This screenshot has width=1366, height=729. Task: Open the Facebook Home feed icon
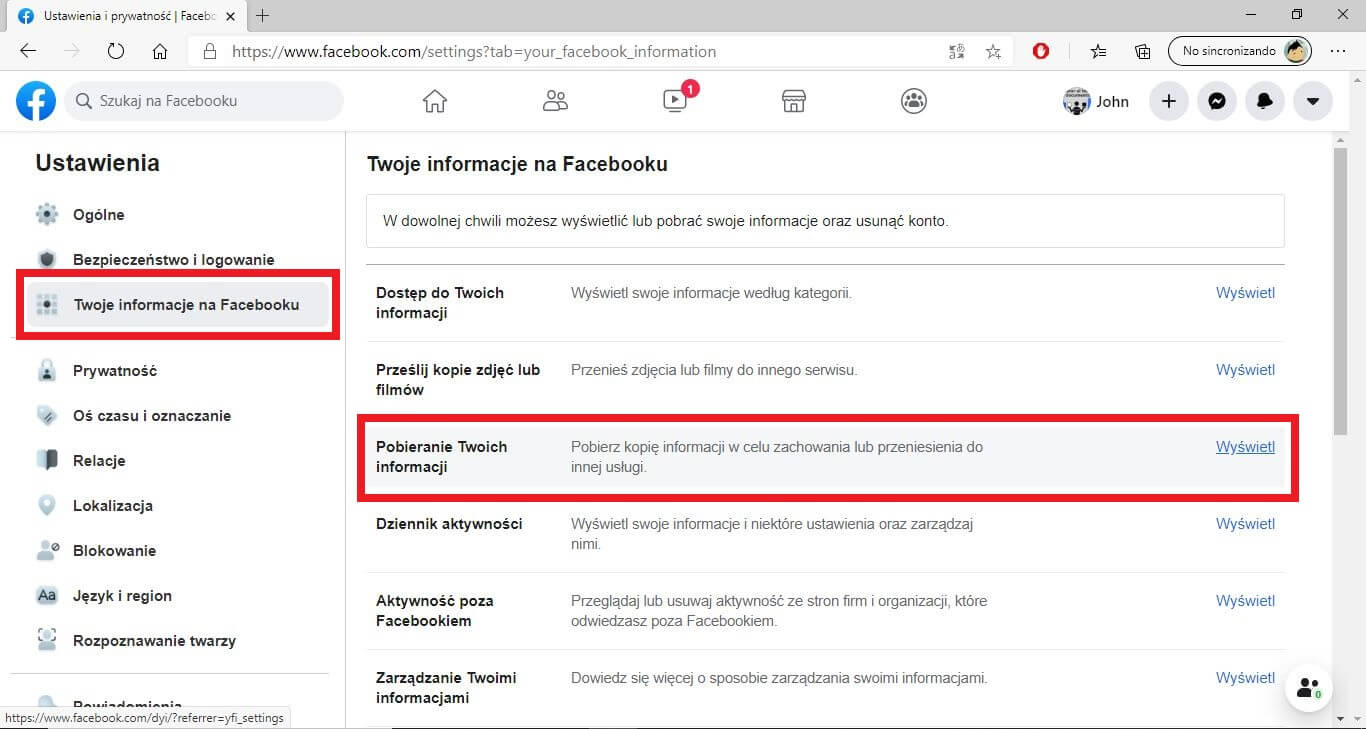coord(434,101)
